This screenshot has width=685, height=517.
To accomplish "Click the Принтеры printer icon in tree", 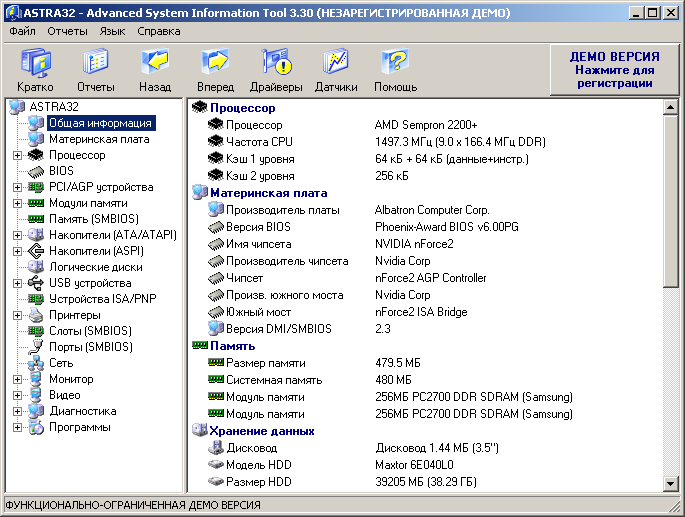I will click(x=36, y=315).
